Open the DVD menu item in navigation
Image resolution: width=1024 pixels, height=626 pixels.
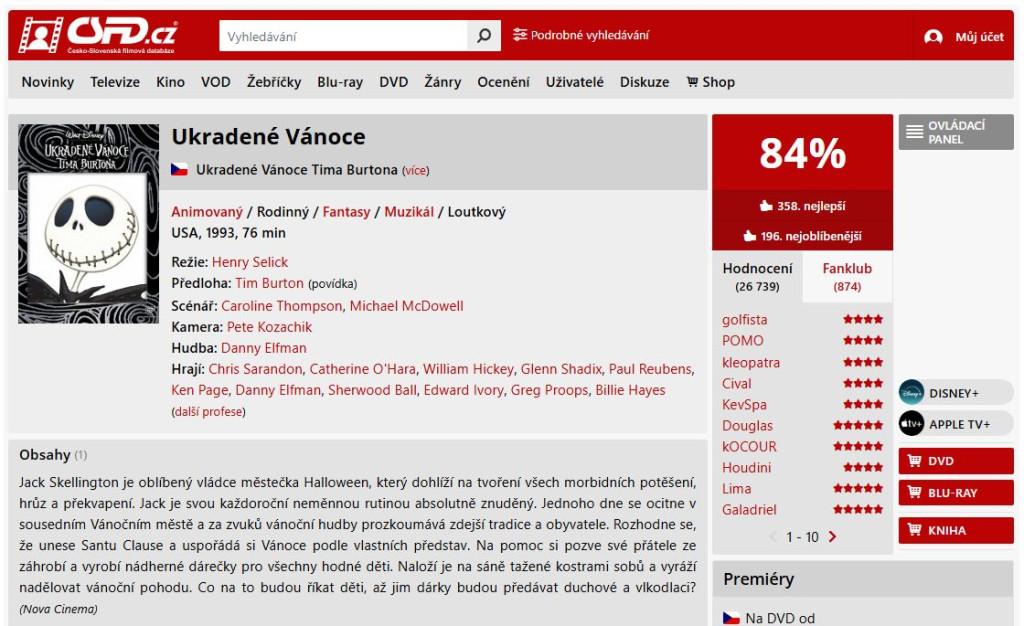394,82
